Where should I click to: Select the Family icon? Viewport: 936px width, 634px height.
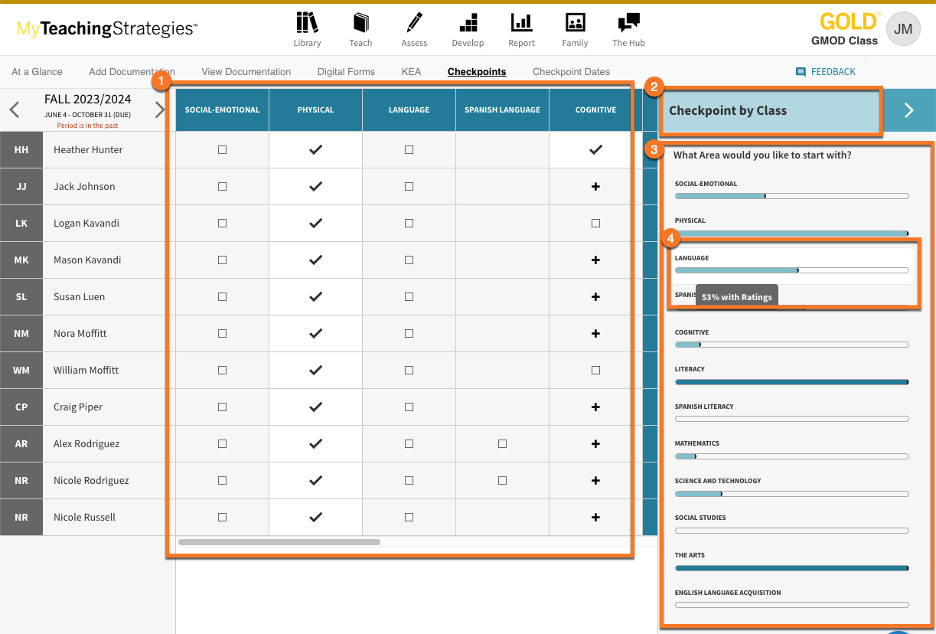(x=575, y=28)
